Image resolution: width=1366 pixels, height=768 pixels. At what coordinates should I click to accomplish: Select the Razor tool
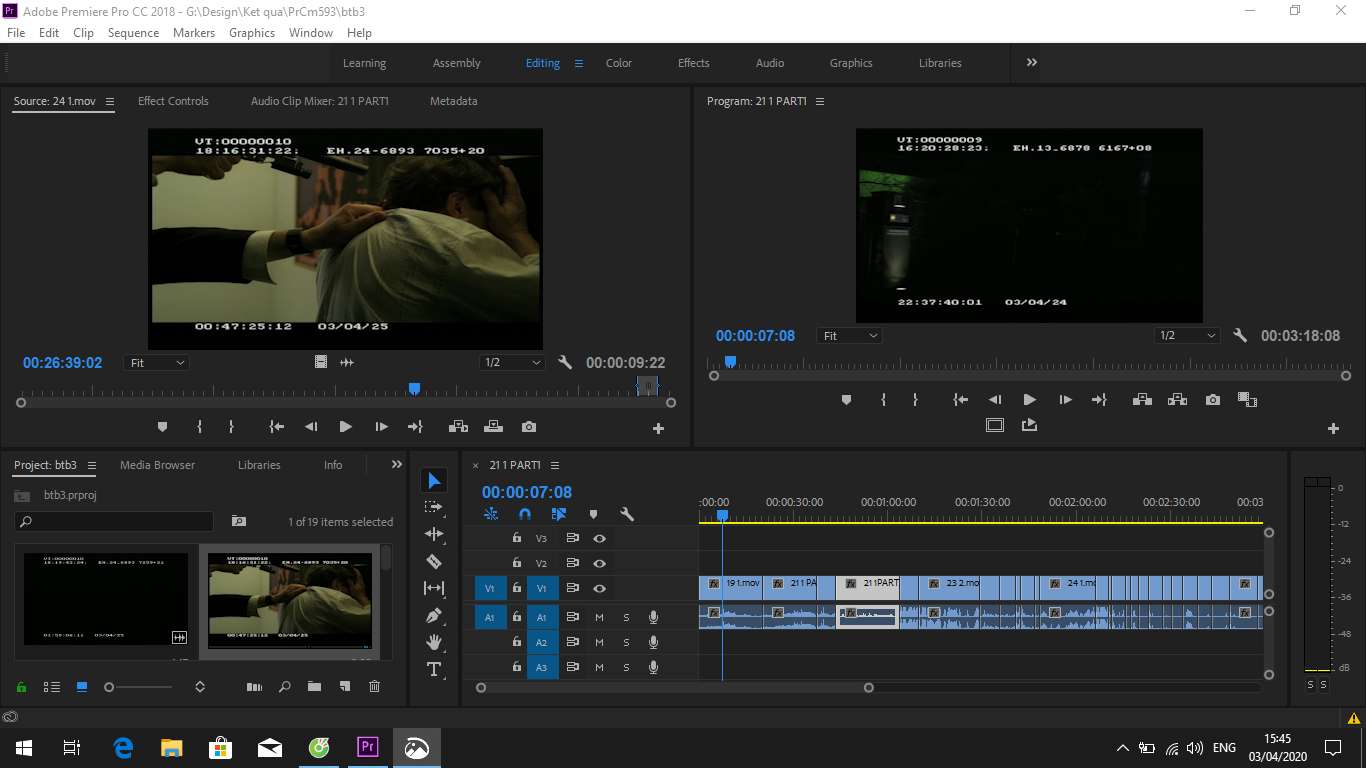pos(434,561)
